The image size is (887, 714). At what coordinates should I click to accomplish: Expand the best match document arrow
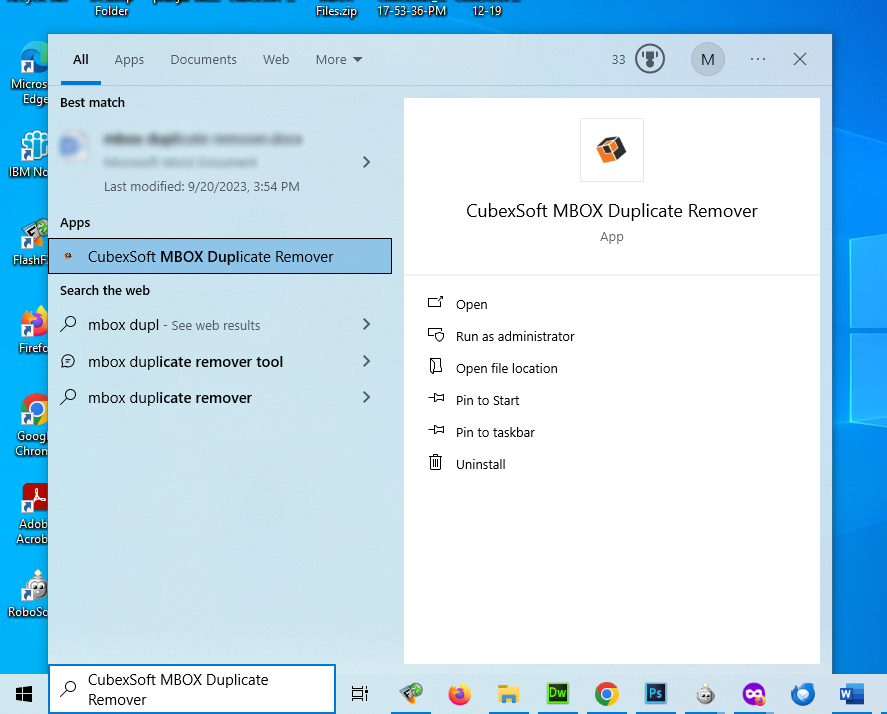click(x=366, y=162)
